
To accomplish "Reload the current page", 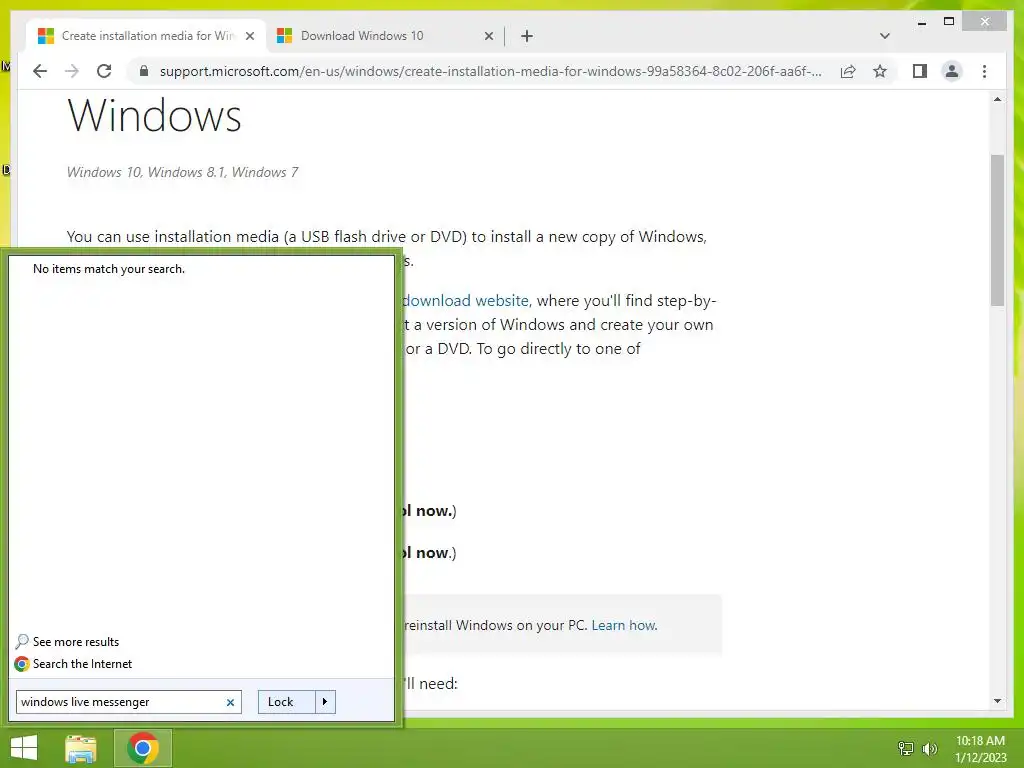I will (x=104, y=71).
